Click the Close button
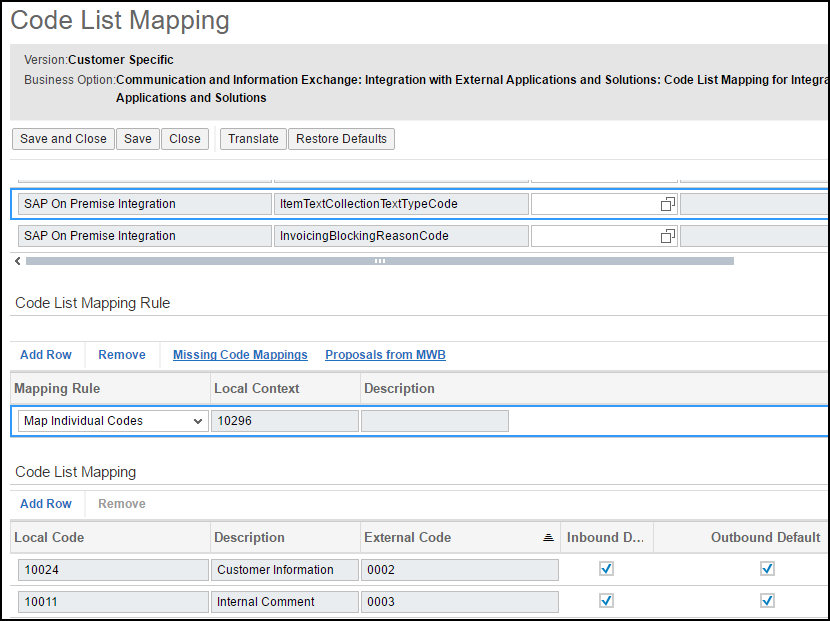Screen dimensions: 830x621 click(185, 139)
